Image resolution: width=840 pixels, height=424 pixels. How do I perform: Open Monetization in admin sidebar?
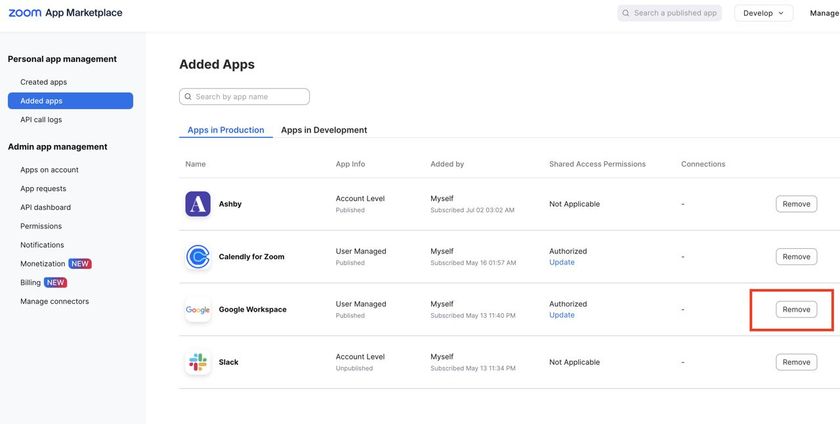(43, 264)
